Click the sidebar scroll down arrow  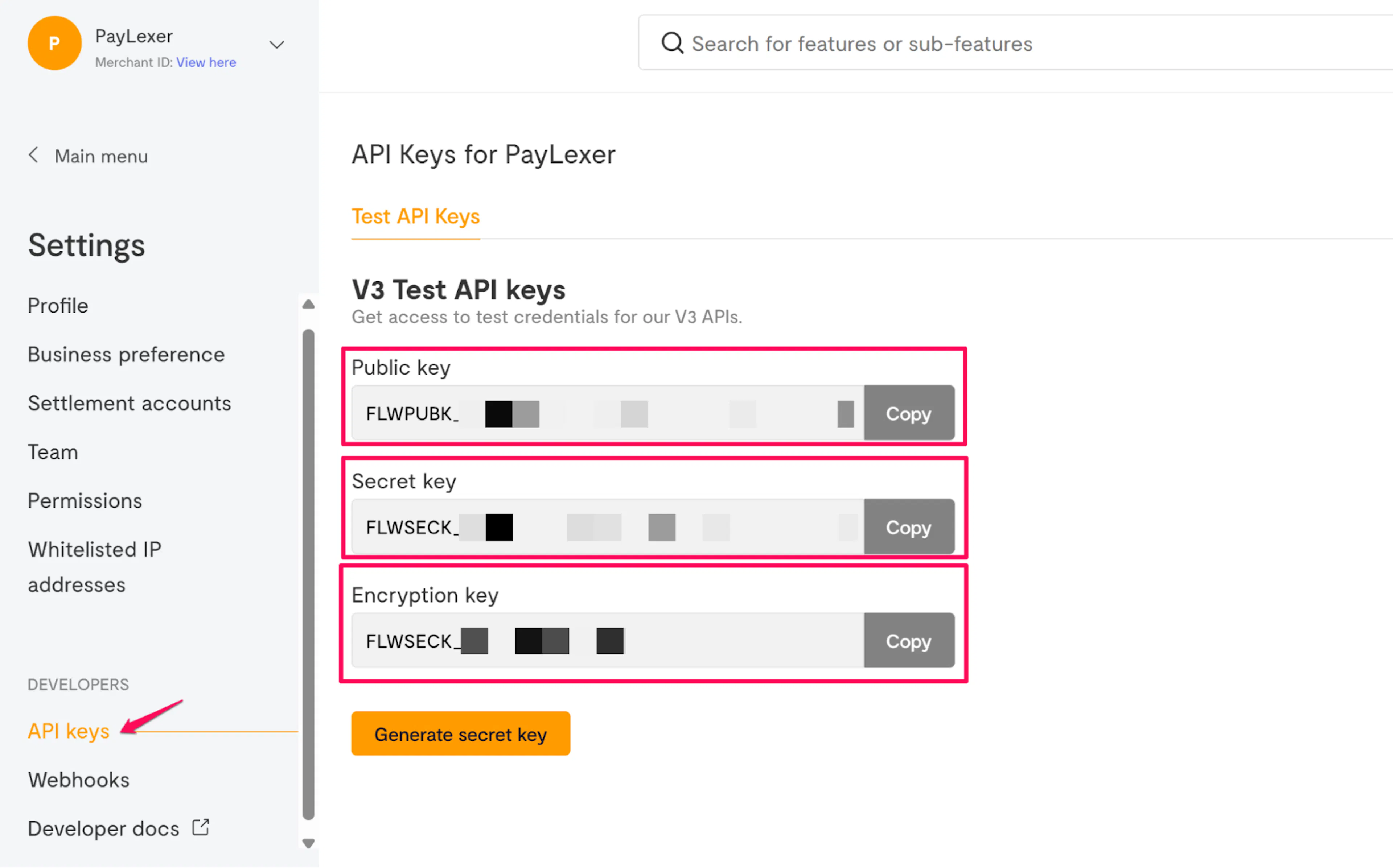pyautogui.click(x=308, y=843)
